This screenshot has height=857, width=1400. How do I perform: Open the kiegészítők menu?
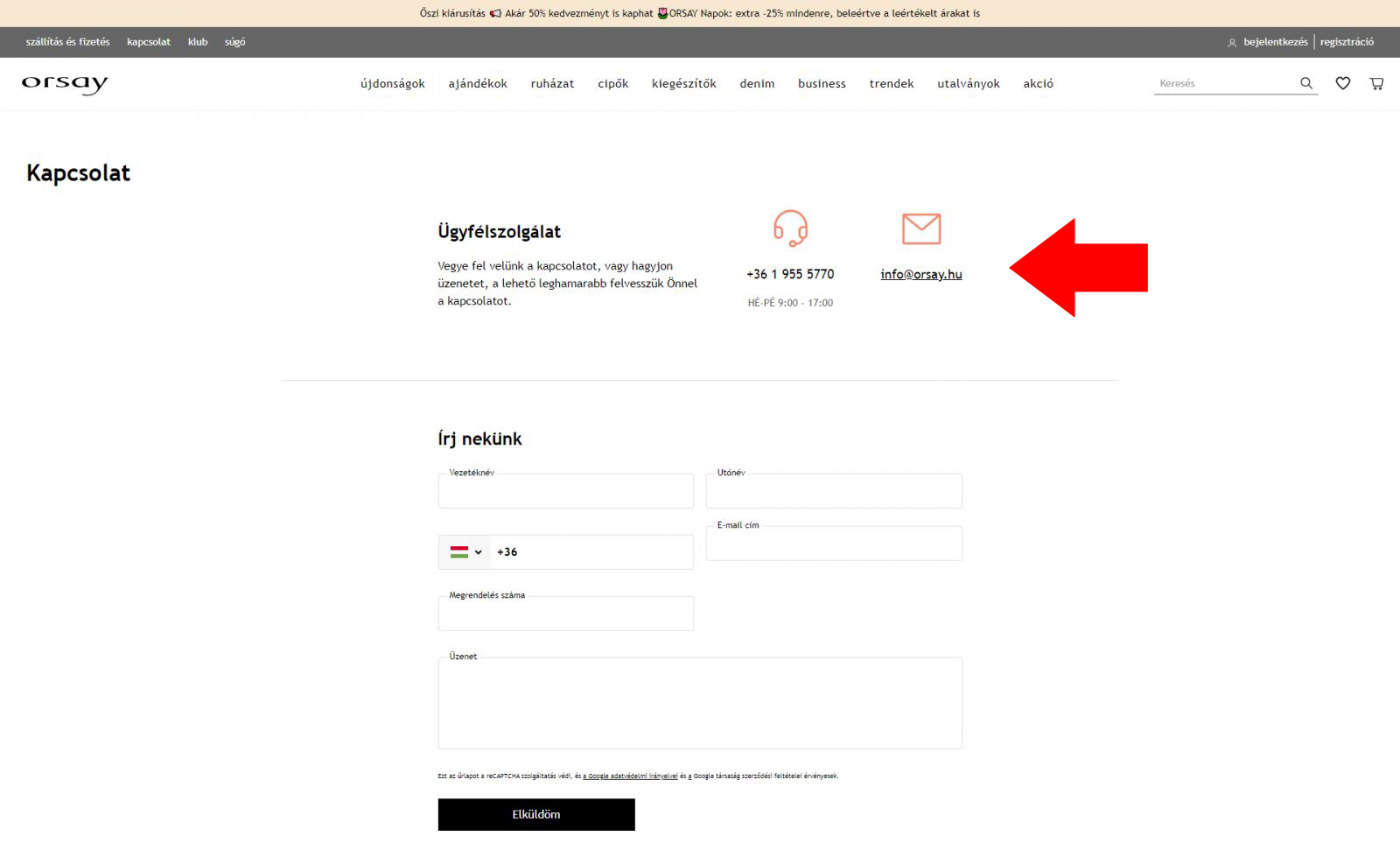tap(684, 84)
